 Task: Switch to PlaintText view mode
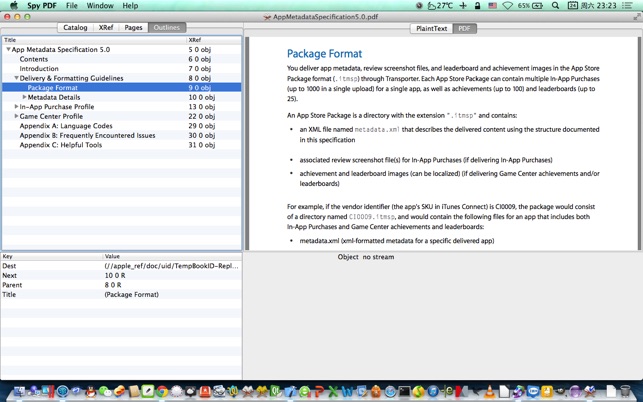tap(431, 28)
